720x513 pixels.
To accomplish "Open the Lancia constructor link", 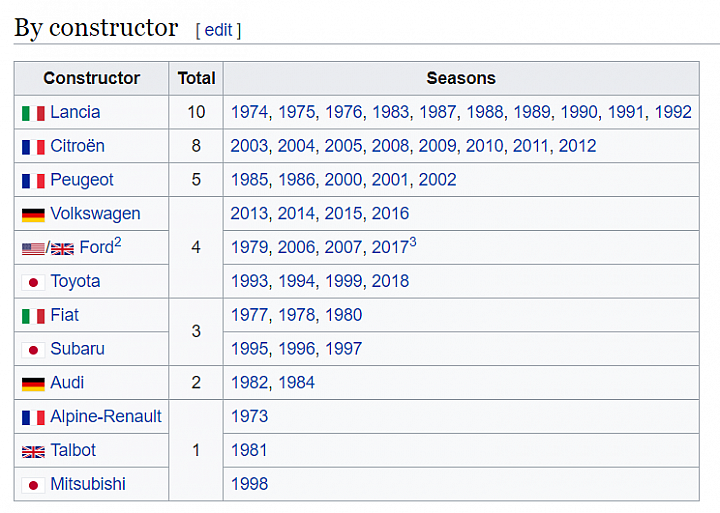I will (75, 112).
